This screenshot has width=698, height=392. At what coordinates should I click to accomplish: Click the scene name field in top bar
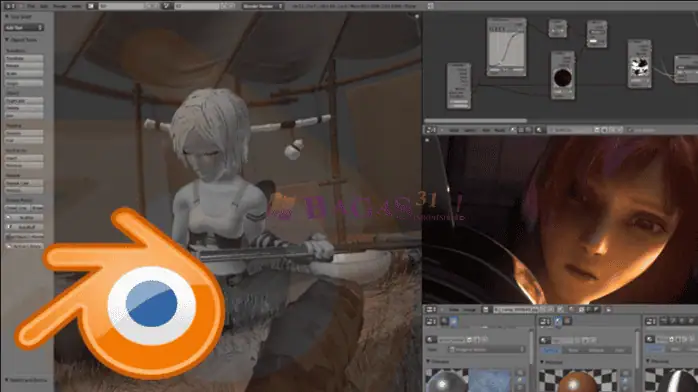point(197,6)
